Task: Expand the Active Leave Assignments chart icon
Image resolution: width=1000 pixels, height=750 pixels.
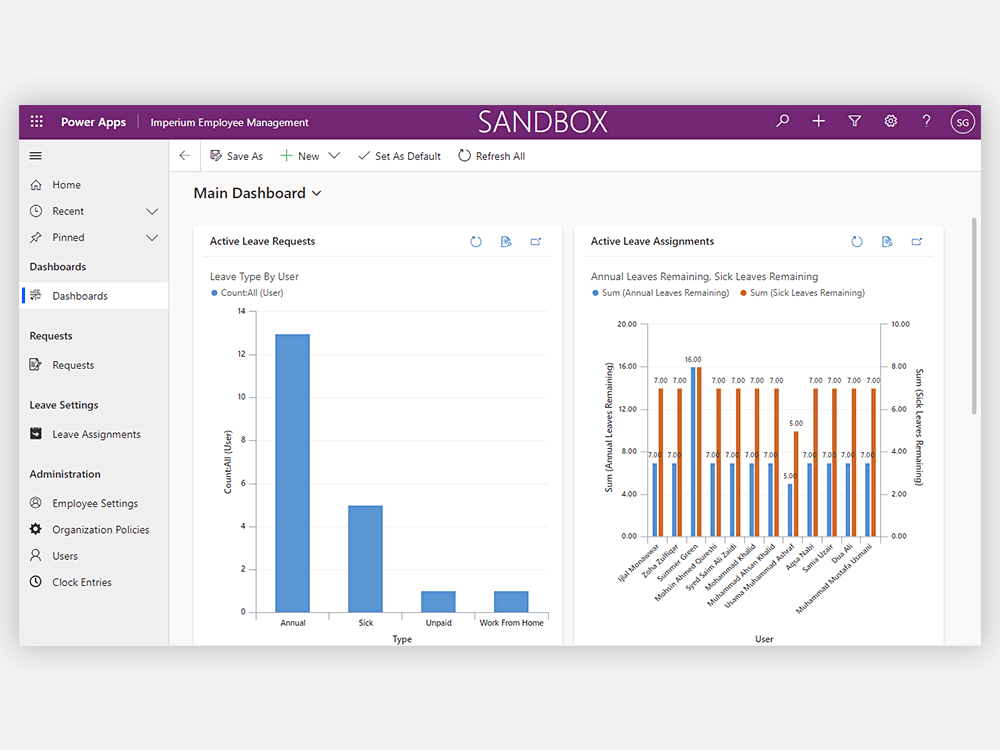Action: point(916,241)
